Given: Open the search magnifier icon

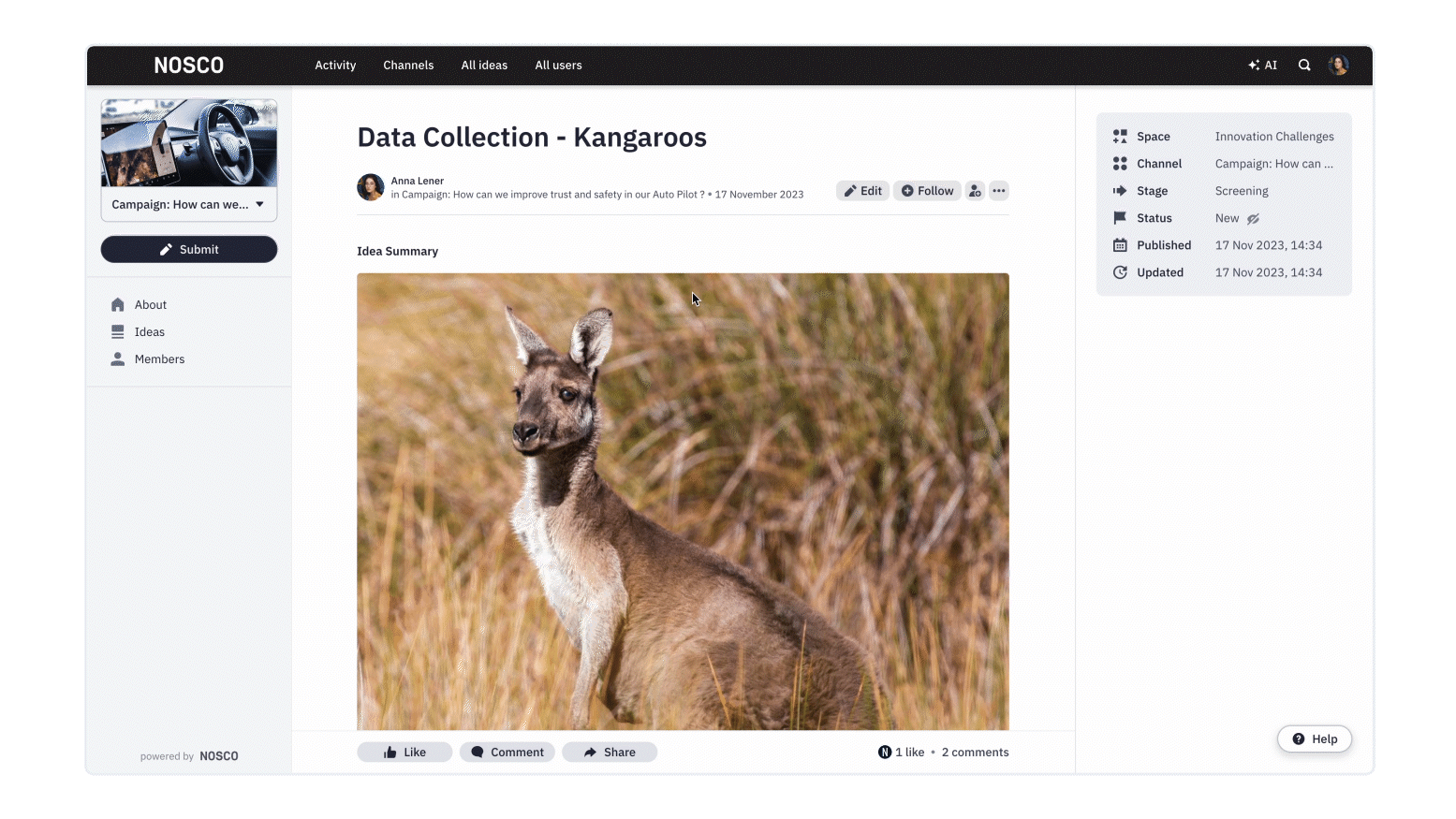Looking at the screenshot, I should [x=1304, y=66].
